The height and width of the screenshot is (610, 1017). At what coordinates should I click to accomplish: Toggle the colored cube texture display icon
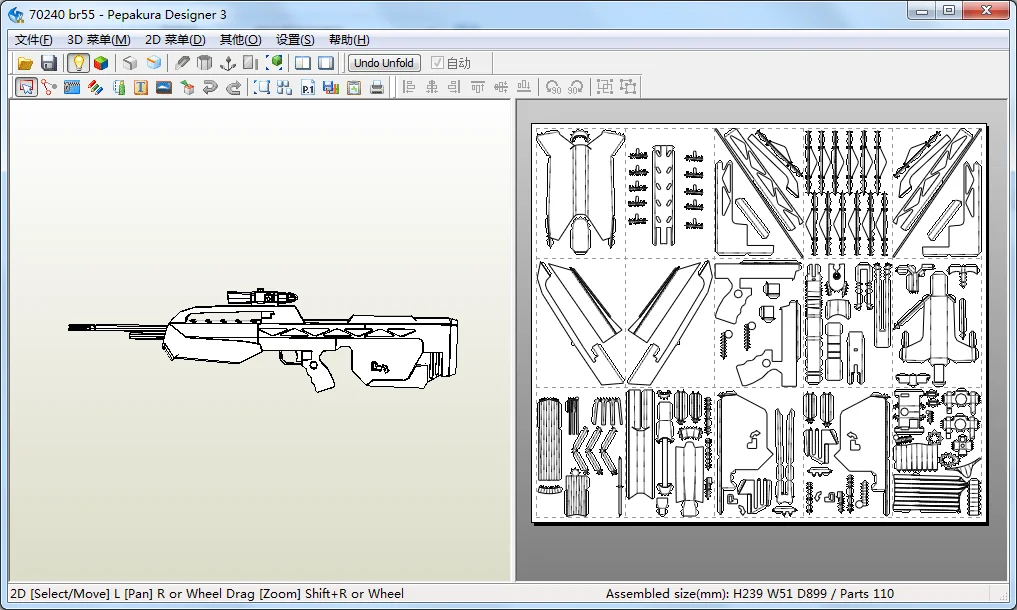(101, 63)
